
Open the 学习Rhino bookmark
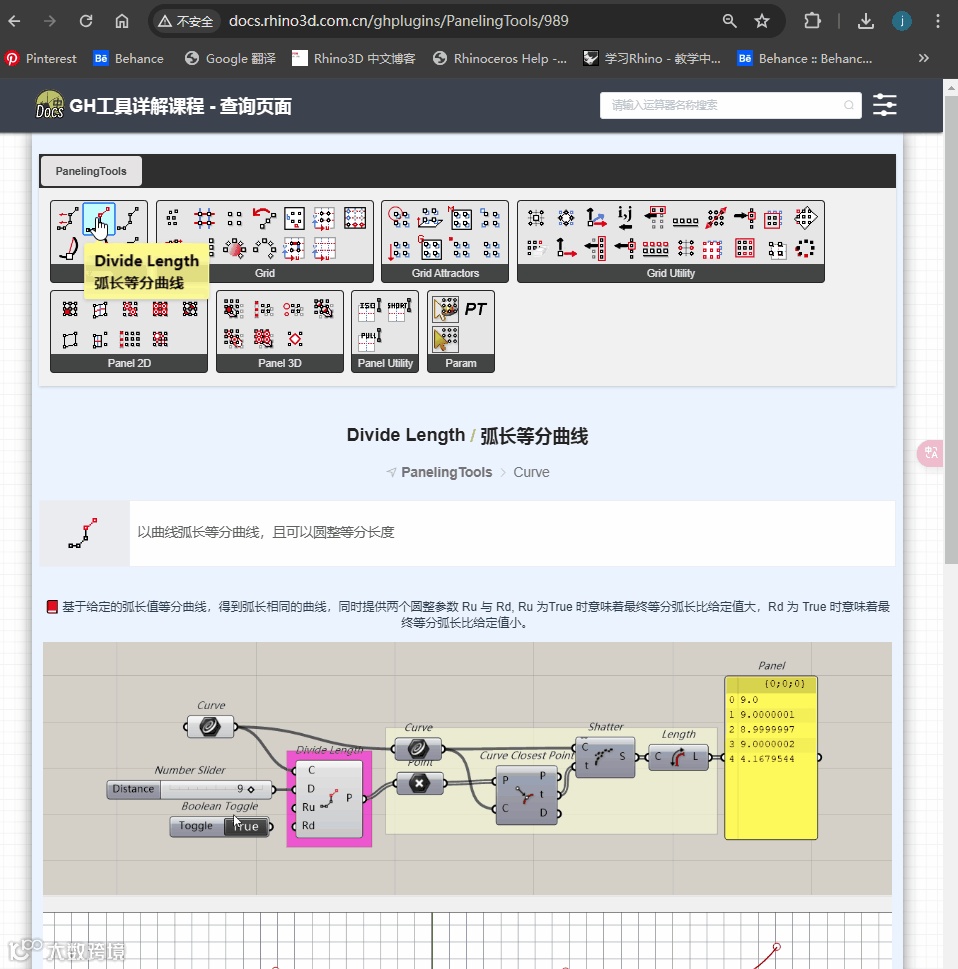(x=652, y=58)
